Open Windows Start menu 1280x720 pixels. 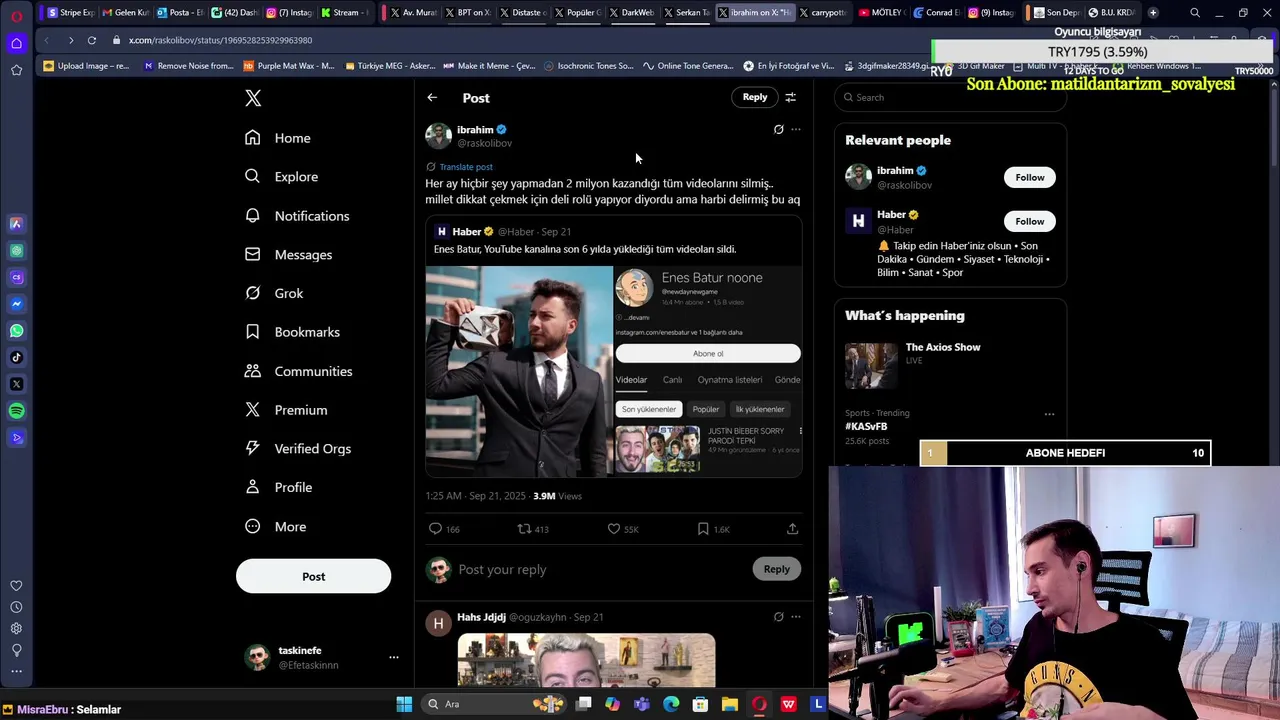[x=404, y=704]
